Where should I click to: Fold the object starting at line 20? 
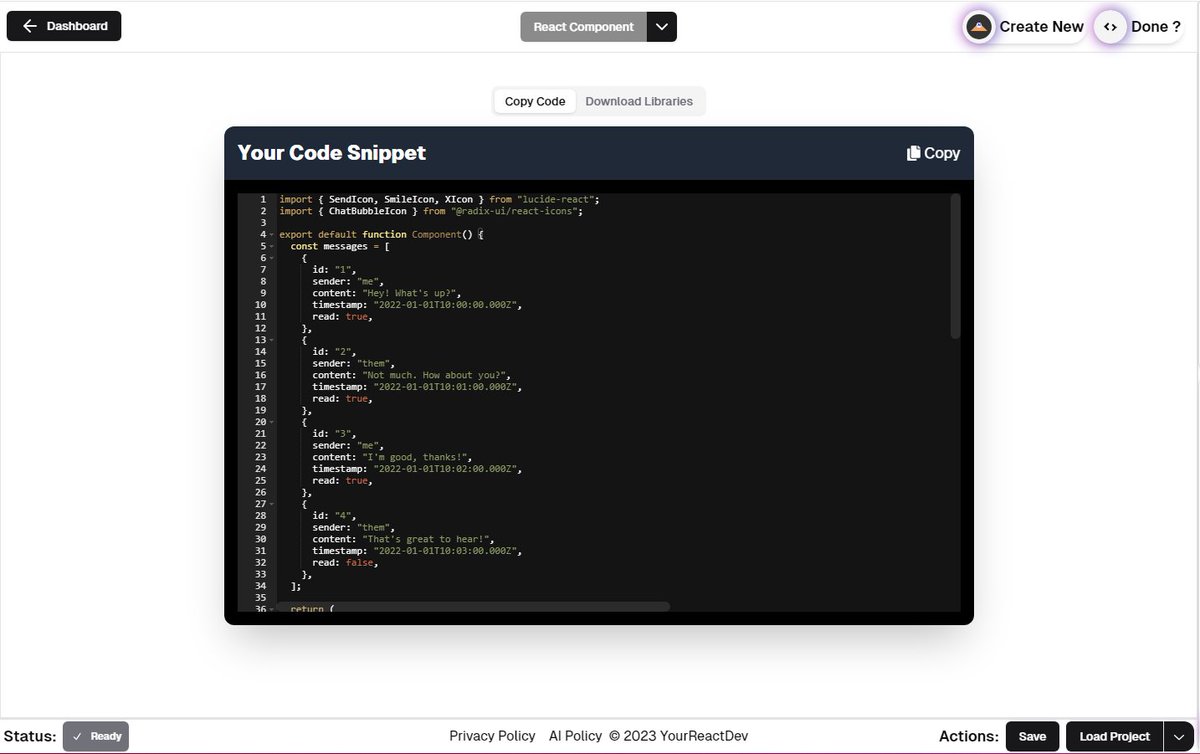270,422
